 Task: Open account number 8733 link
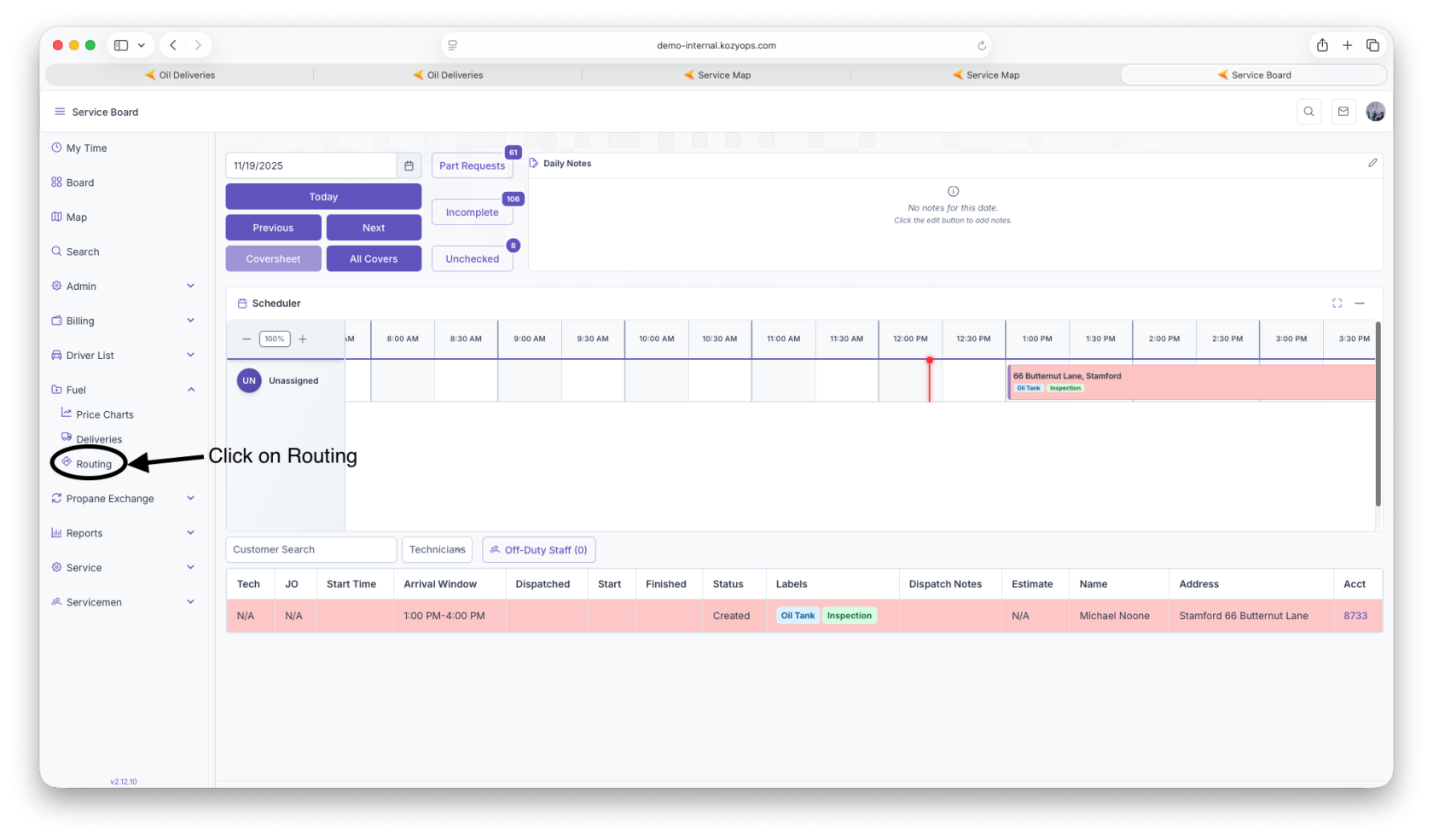coord(1355,616)
